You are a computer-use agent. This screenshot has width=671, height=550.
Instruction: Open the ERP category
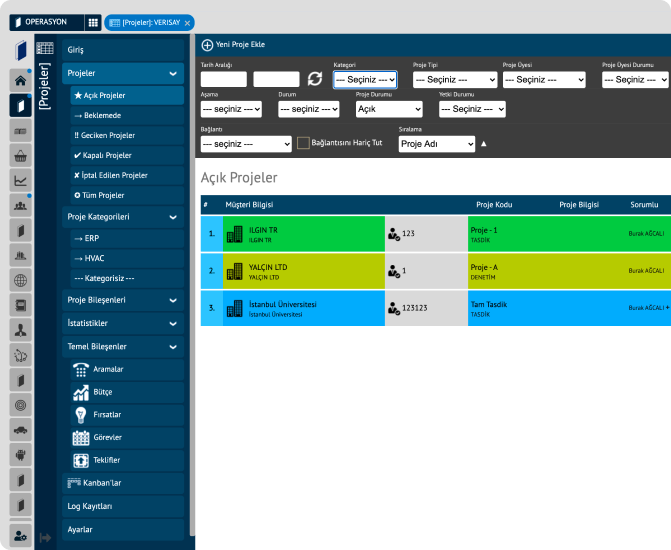(127, 238)
